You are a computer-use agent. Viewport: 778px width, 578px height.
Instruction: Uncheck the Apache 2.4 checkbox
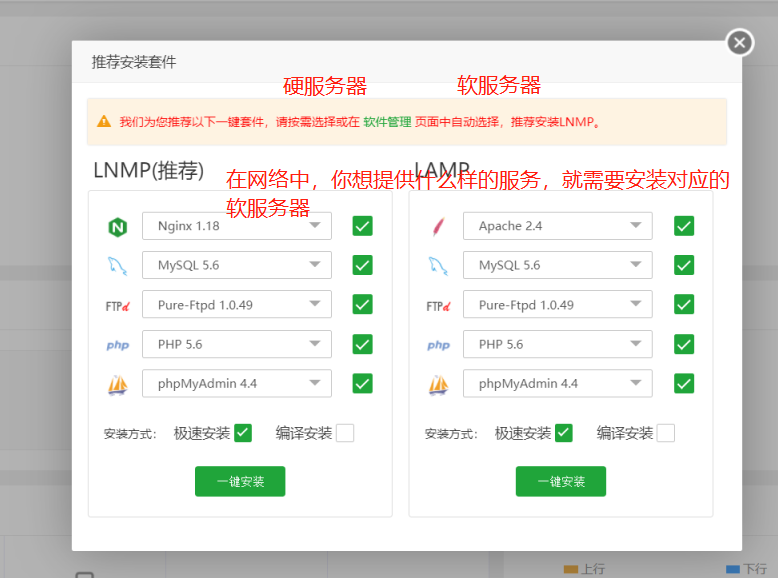tap(684, 226)
